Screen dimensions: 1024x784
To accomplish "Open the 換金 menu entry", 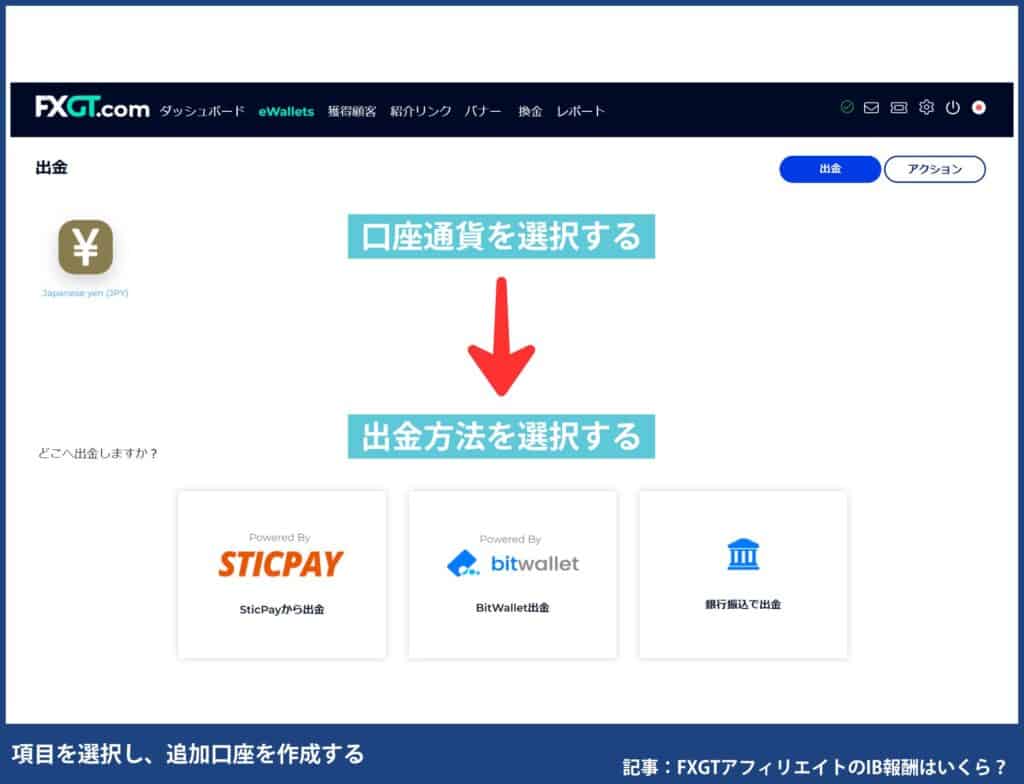I will tap(529, 111).
